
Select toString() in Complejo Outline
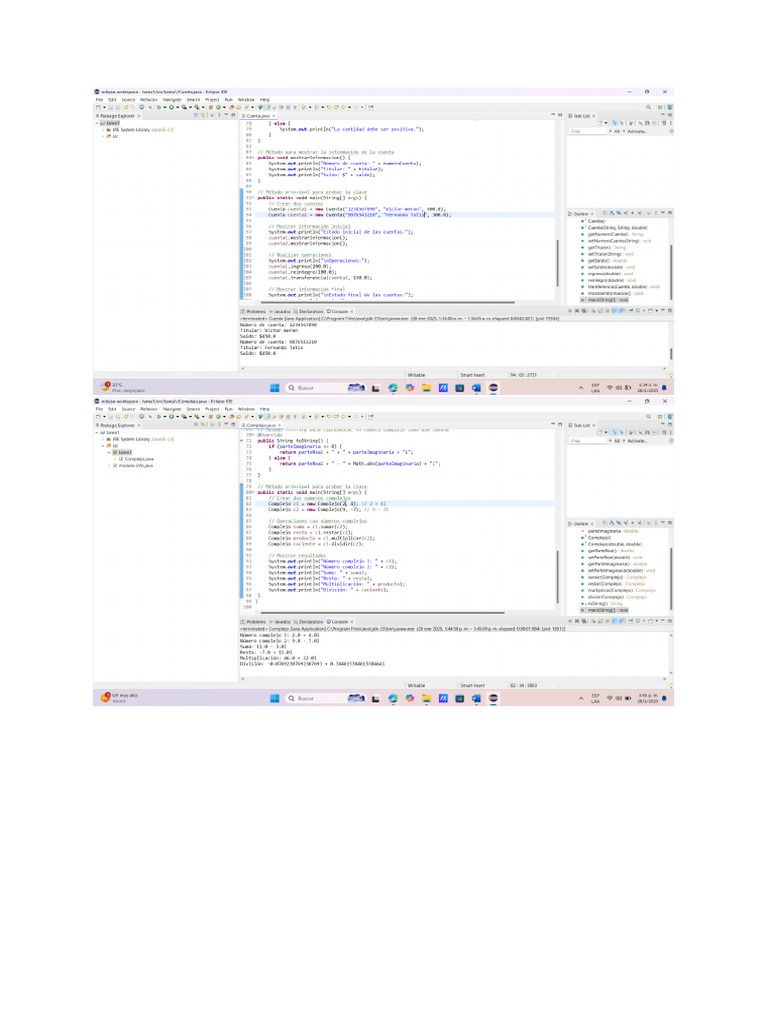(x=601, y=603)
